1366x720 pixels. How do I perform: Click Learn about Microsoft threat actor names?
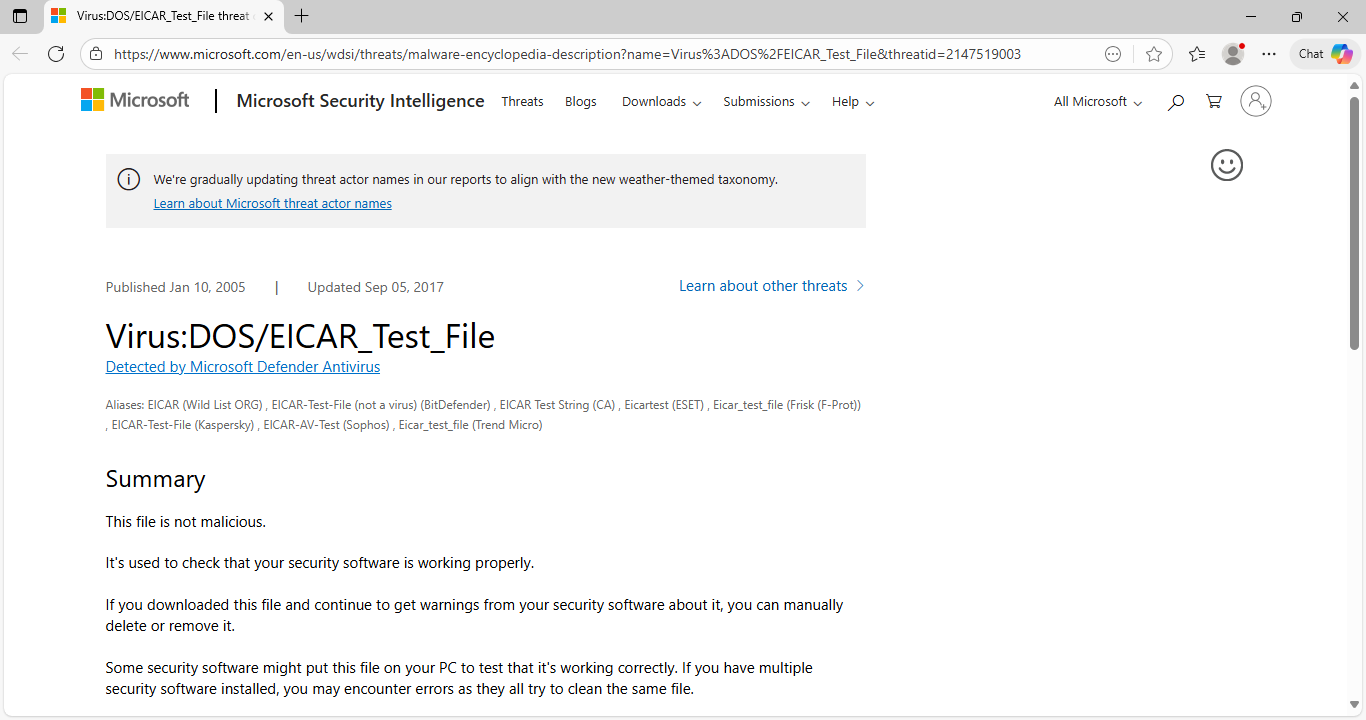(x=272, y=204)
